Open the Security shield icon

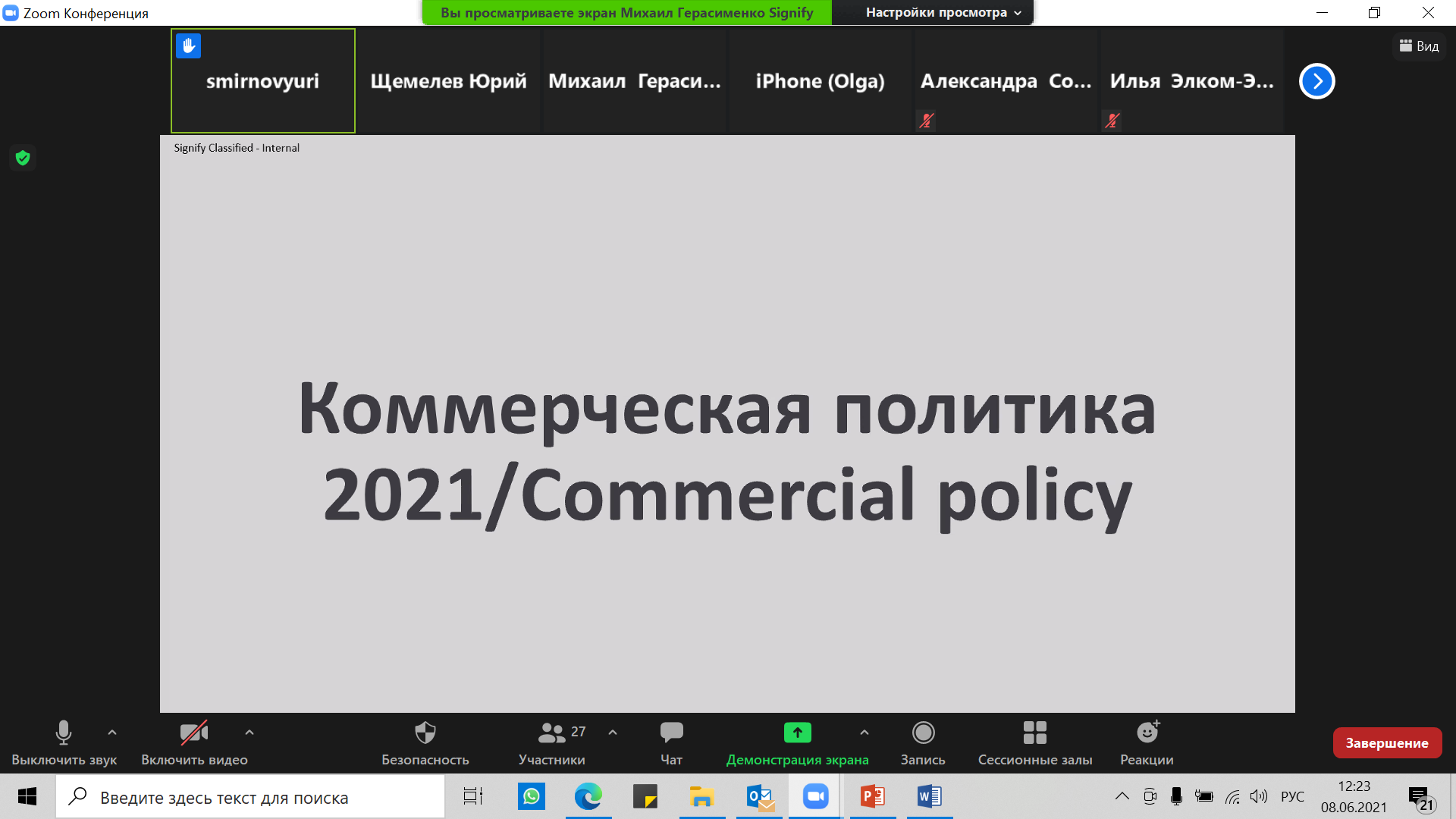click(x=425, y=733)
